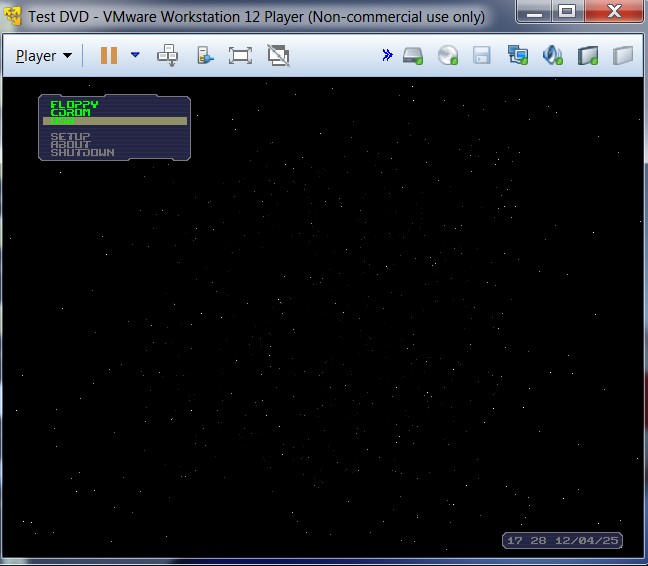Click the crossed-out screen toolbar icon
Image resolution: width=648 pixels, height=566 pixels.
[278, 56]
